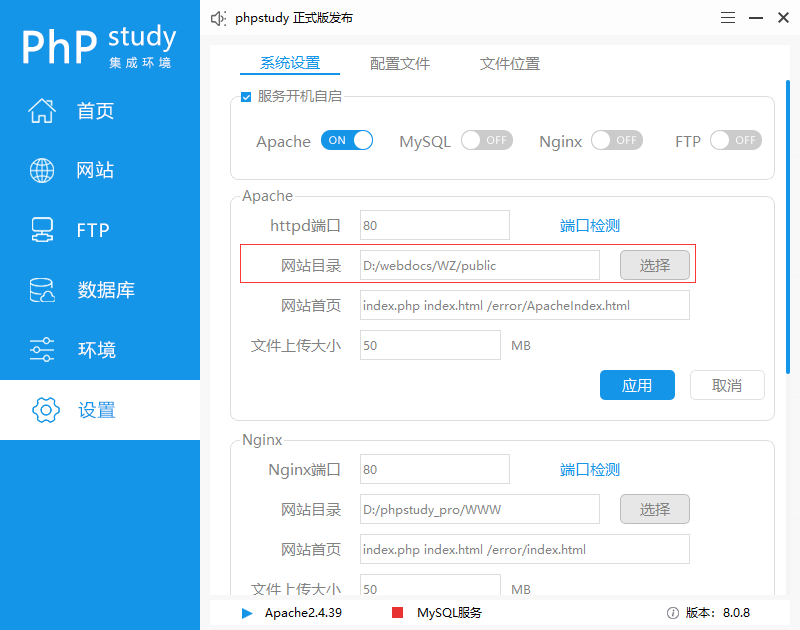Uncheck 服务开机自启 checkbox
The width and height of the screenshot is (800, 630).
point(246,97)
